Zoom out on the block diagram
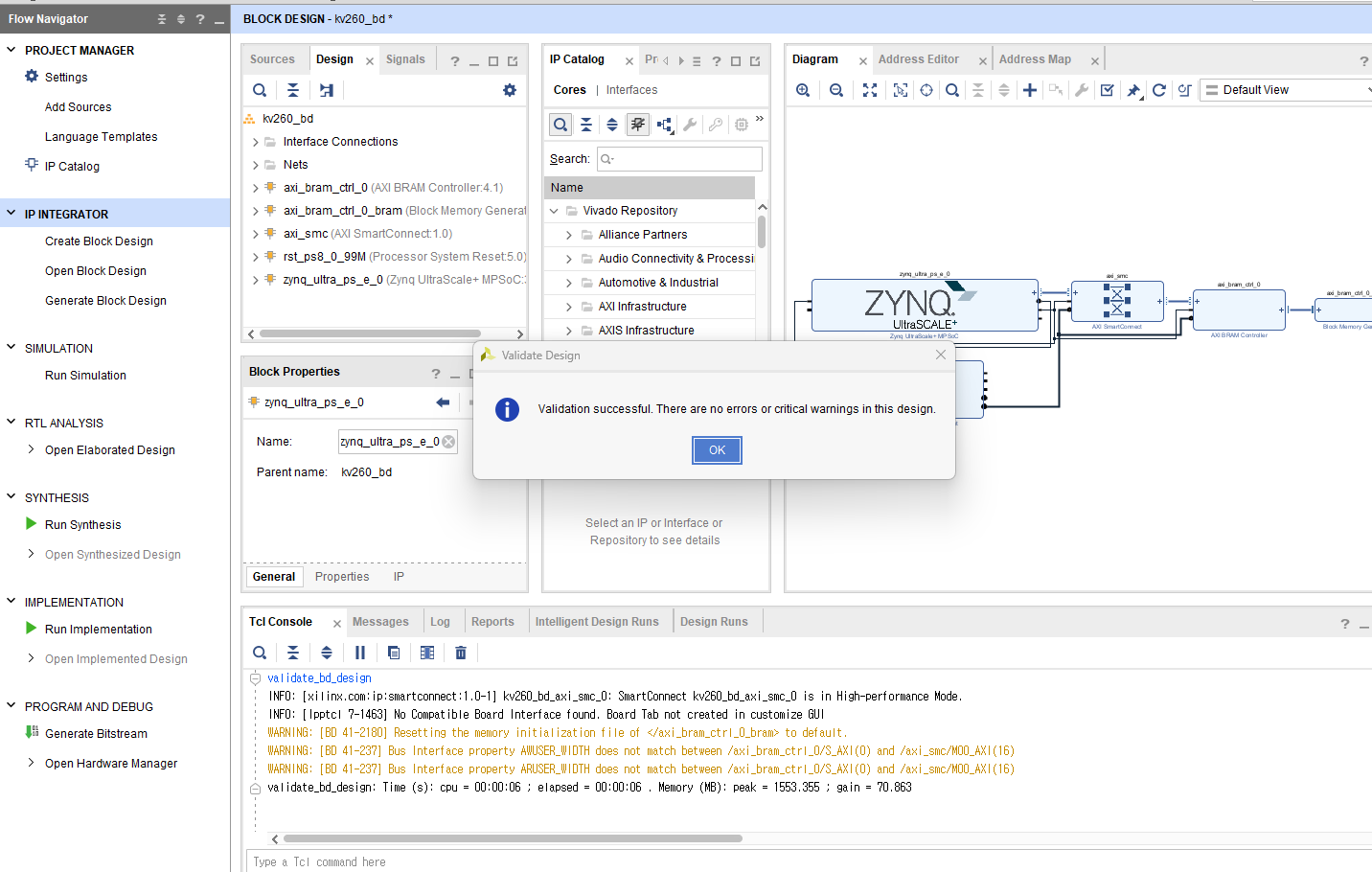This screenshot has width=1372, height=872. [836, 90]
